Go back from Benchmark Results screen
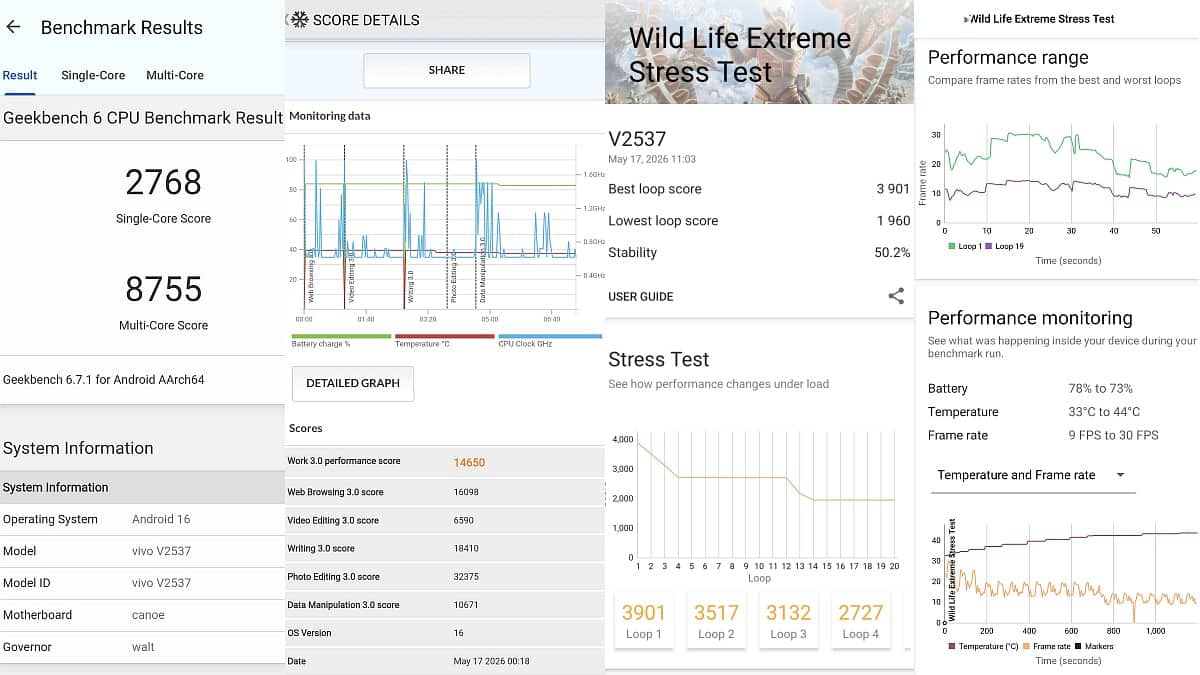1200x675 pixels. pos(13,27)
